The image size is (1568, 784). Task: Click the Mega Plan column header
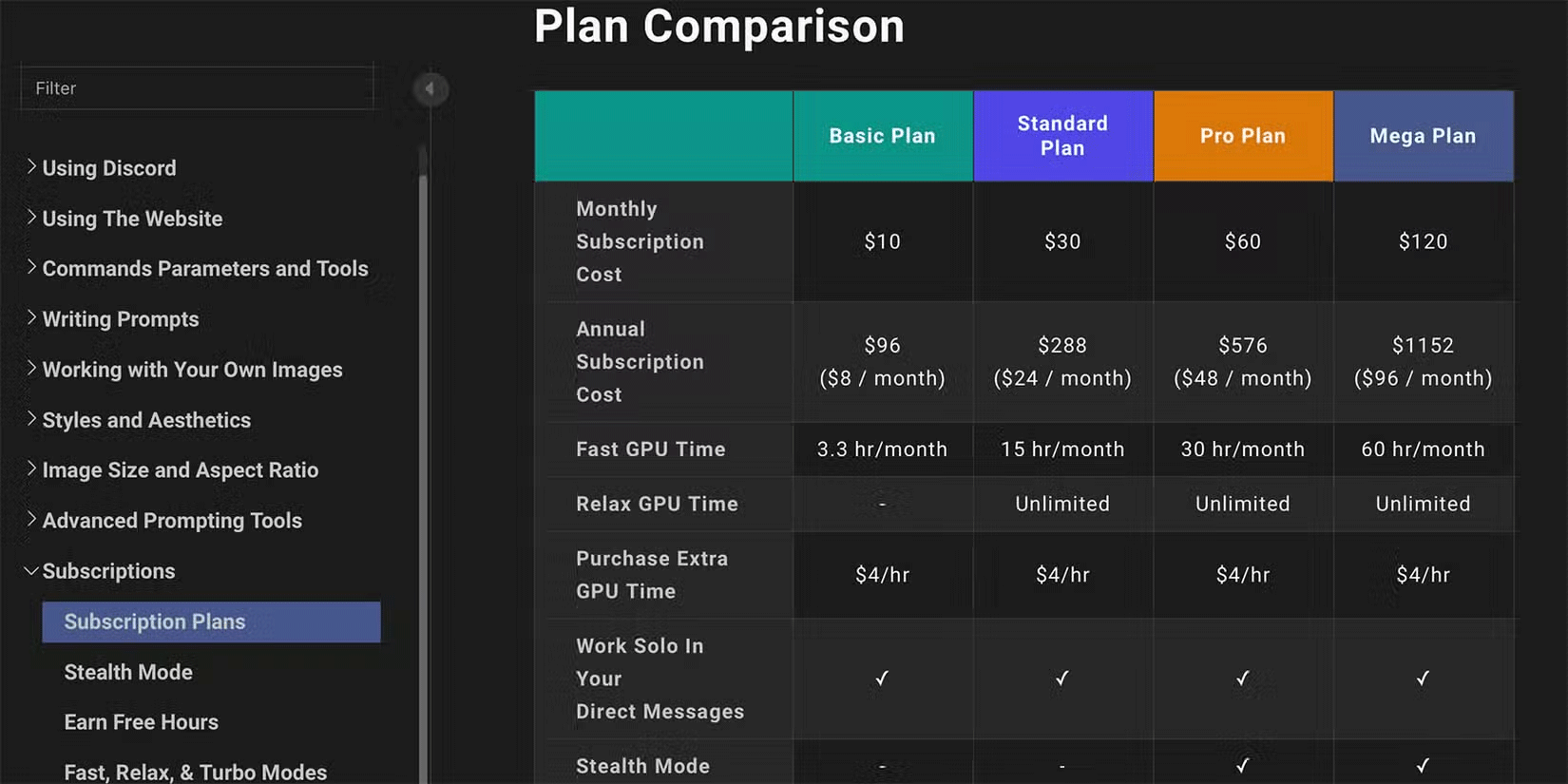[x=1423, y=136]
